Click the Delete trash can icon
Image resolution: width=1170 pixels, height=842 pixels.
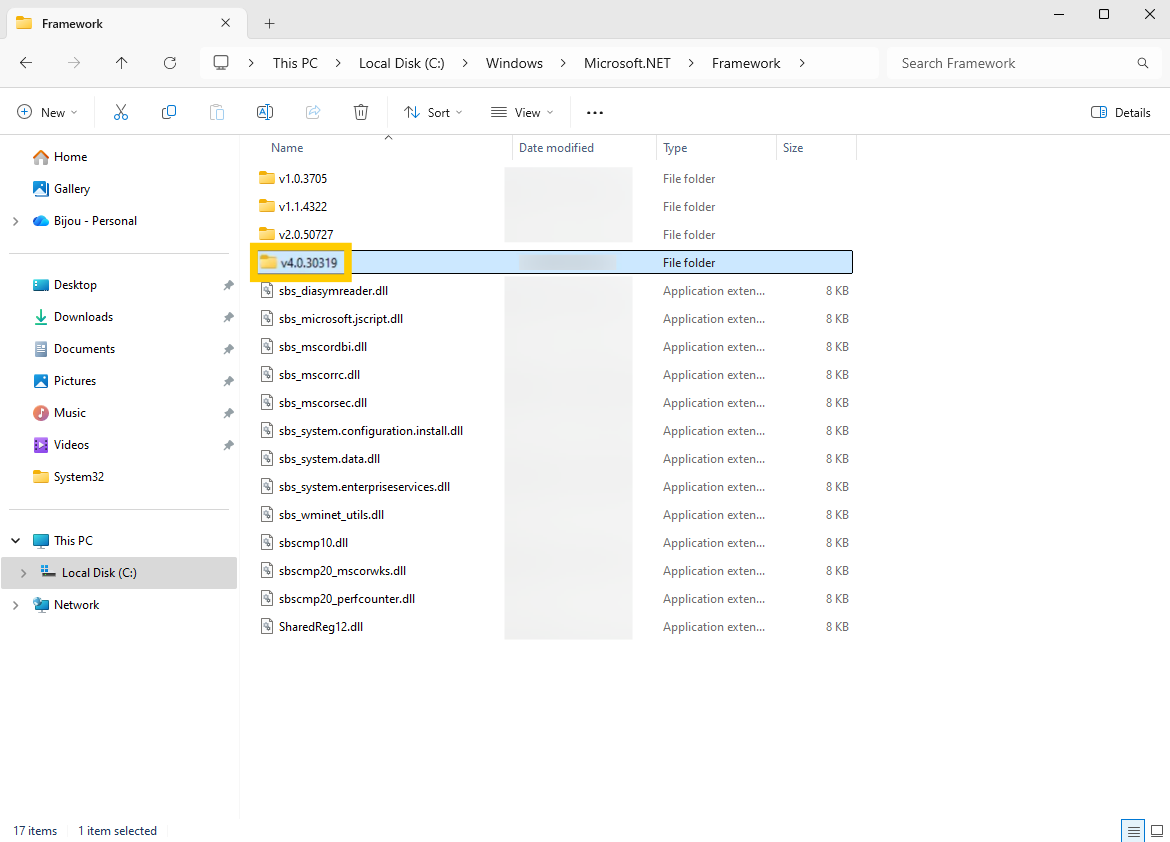pos(360,113)
